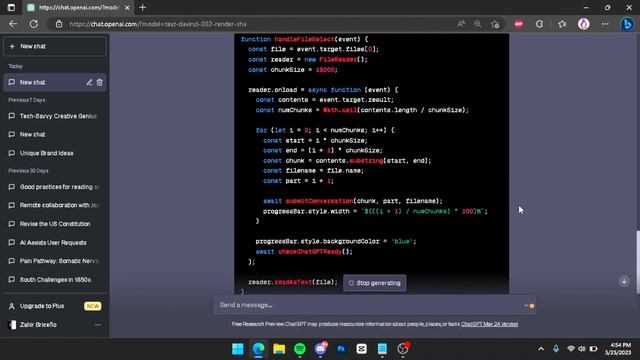
Task: Show hidden system tray icons chevron
Action: (541, 349)
